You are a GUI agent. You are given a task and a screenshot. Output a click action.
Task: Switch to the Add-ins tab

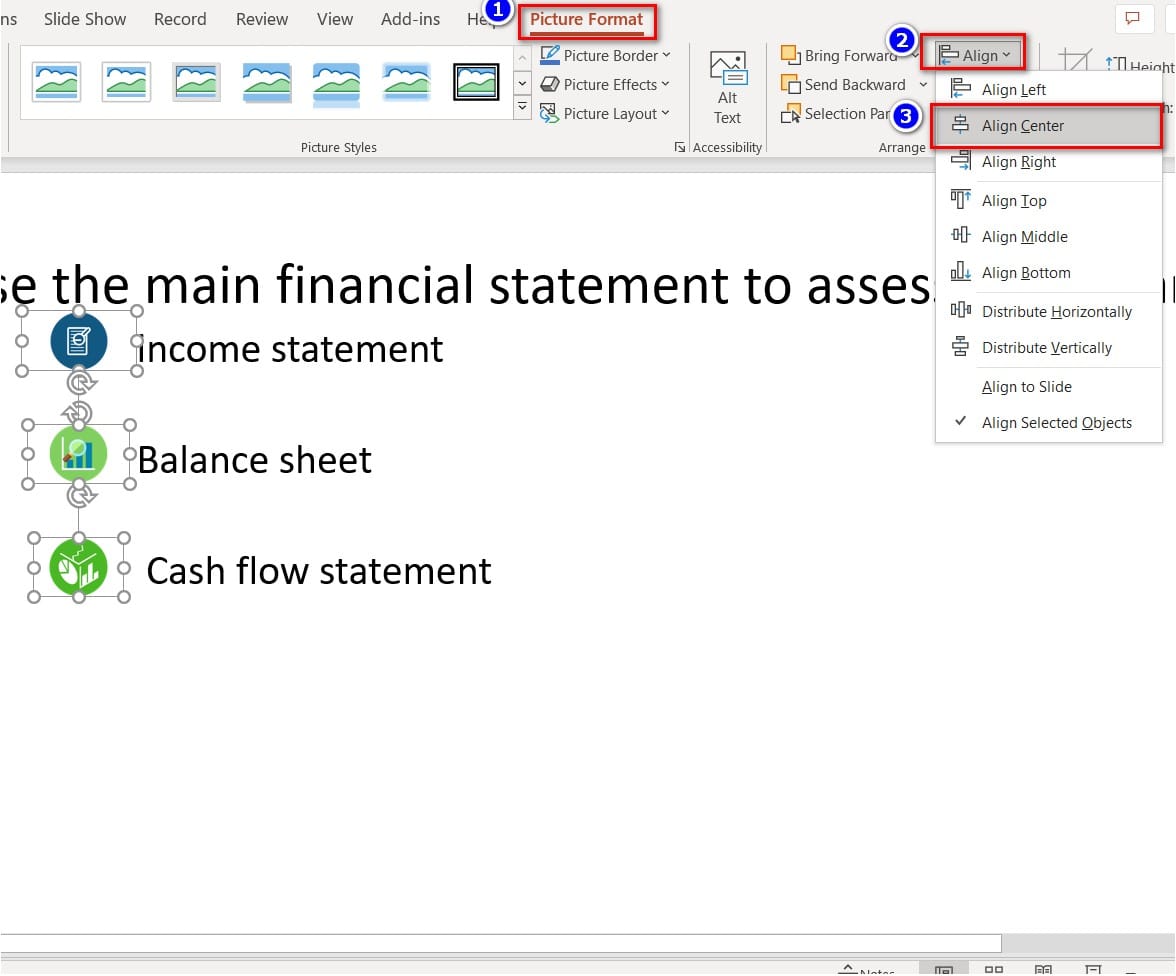tap(410, 19)
